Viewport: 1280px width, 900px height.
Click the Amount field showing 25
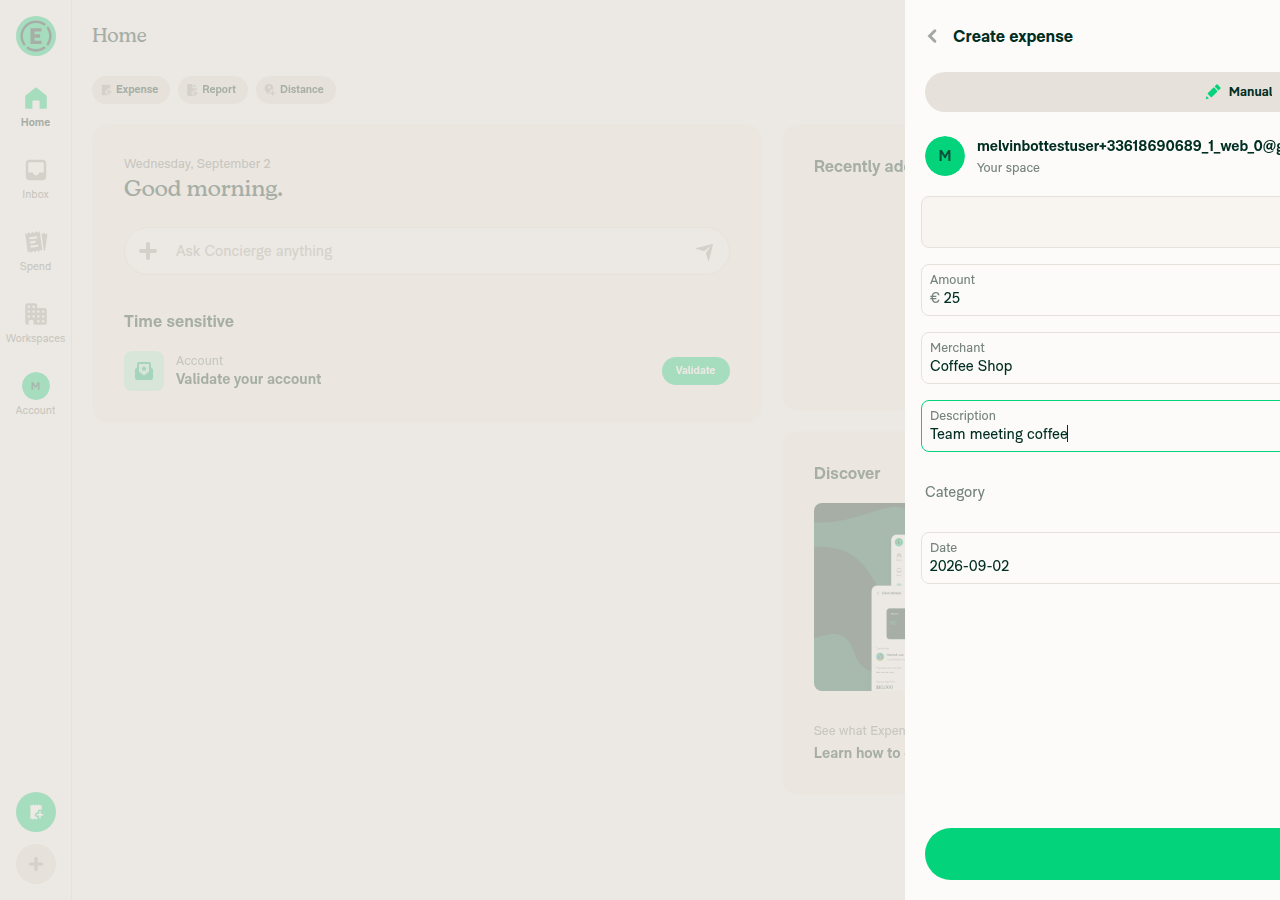click(x=1100, y=290)
